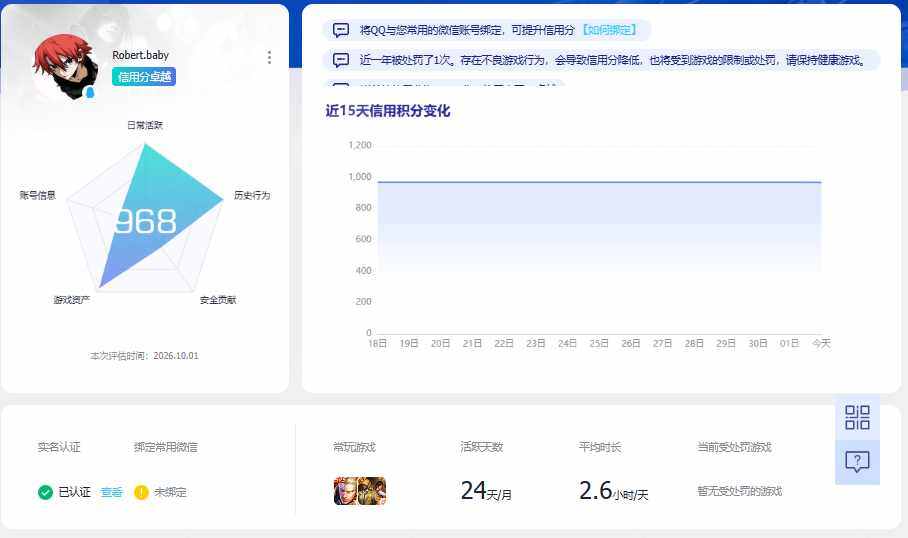
Task: Click the 24天/月 active days value
Action: click(x=486, y=491)
